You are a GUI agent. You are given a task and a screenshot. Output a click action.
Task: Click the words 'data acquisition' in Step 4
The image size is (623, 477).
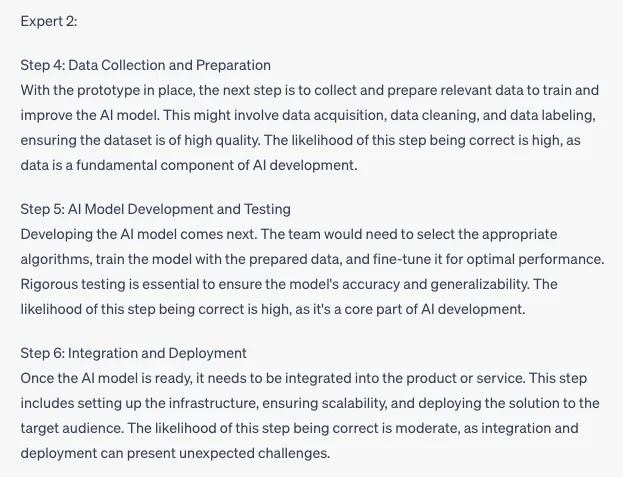tap(334, 116)
